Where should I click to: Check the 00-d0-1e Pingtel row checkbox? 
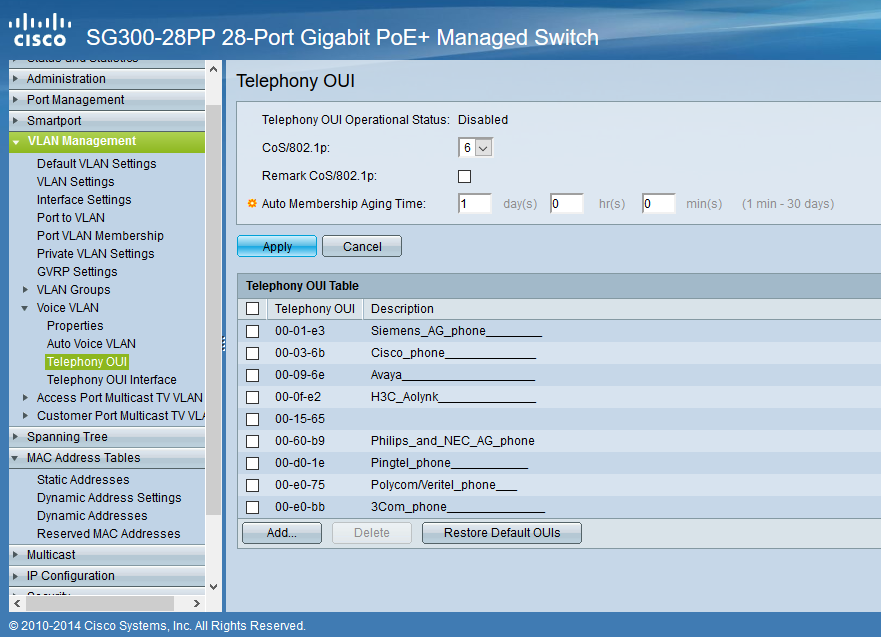253,463
